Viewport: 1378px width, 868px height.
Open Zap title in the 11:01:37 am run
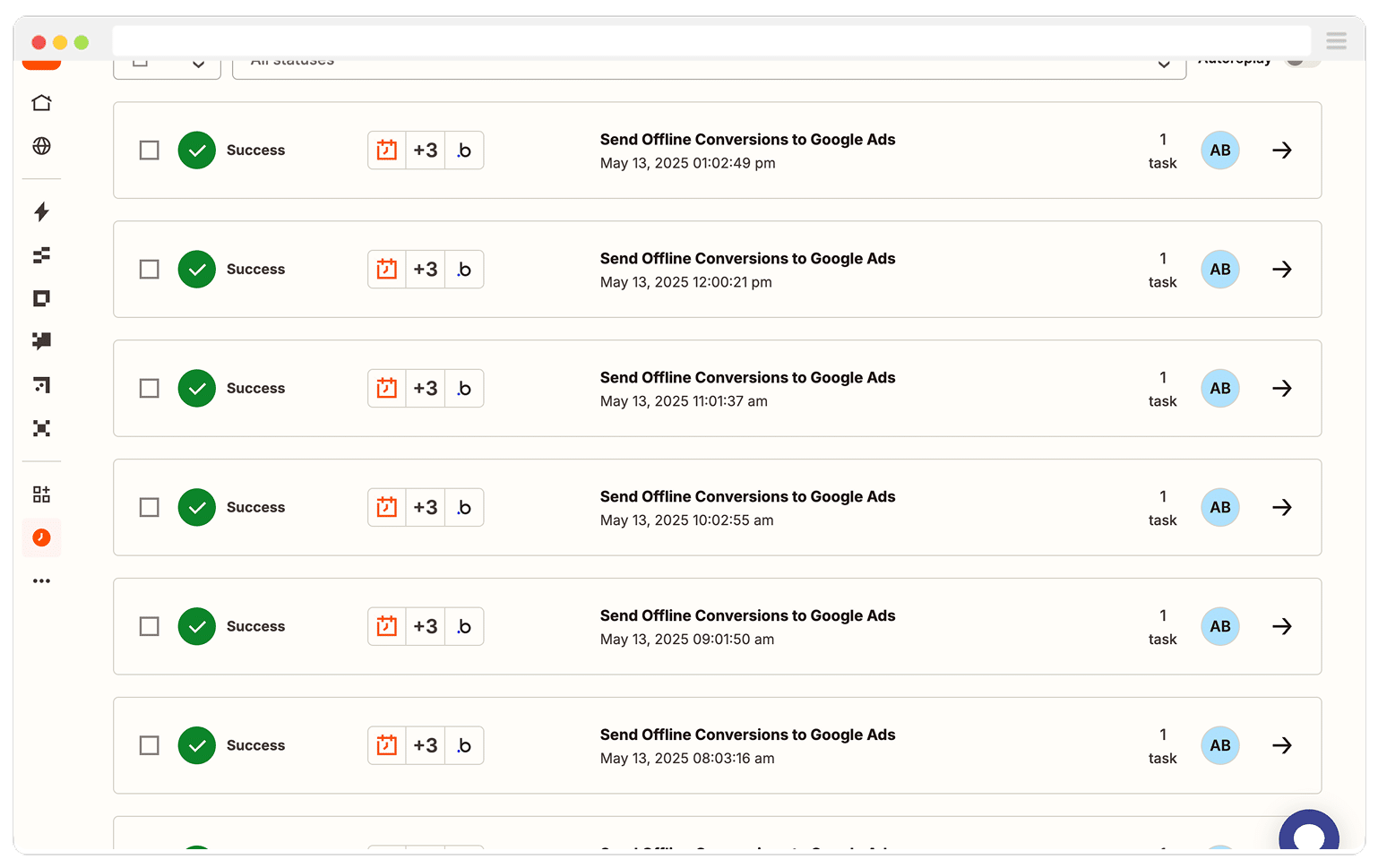pos(747,378)
